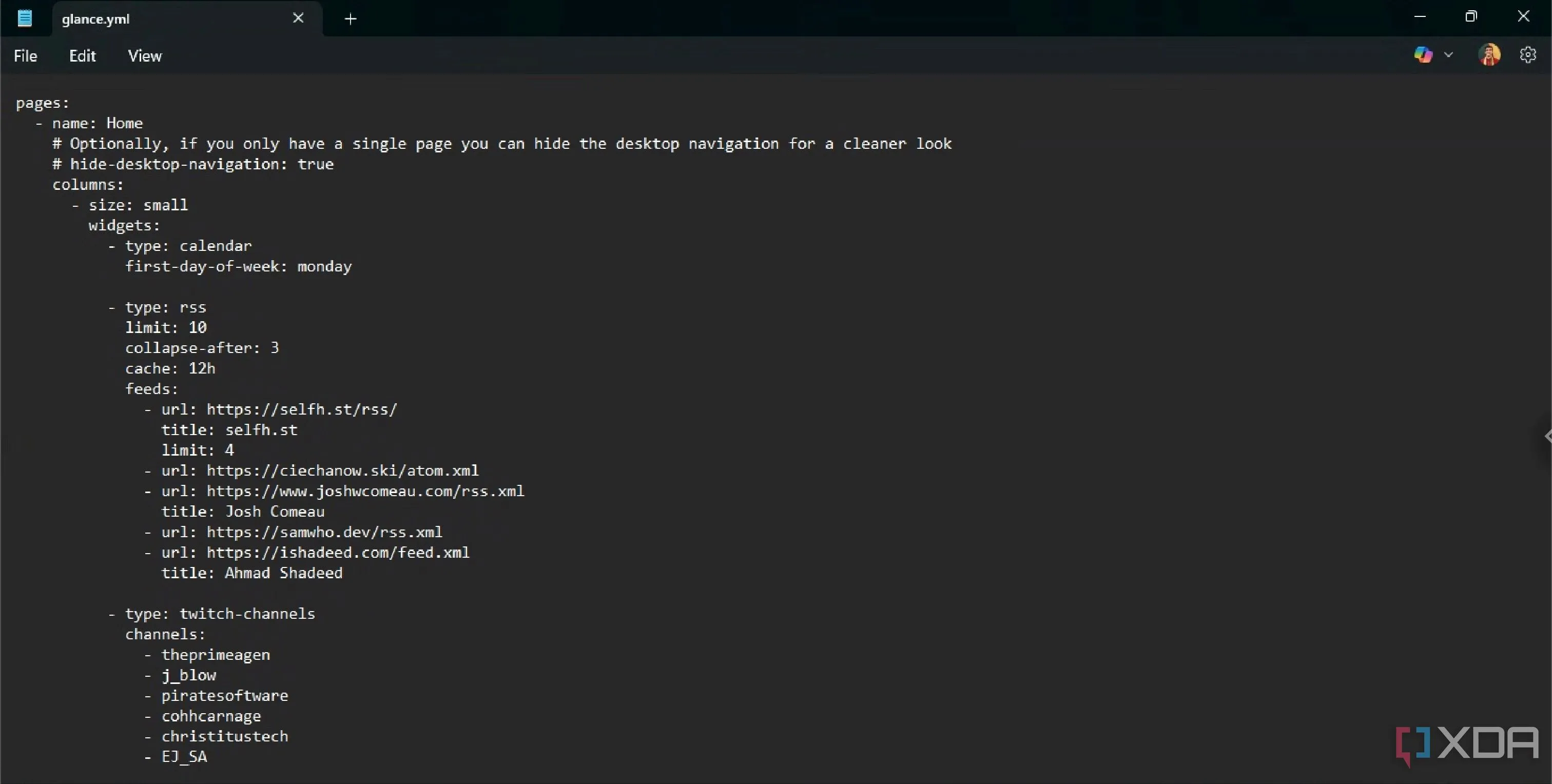Click the '- EJ_SA' channel entry
Image resolution: width=1552 pixels, height=784 pixels.
click(176, 757)
